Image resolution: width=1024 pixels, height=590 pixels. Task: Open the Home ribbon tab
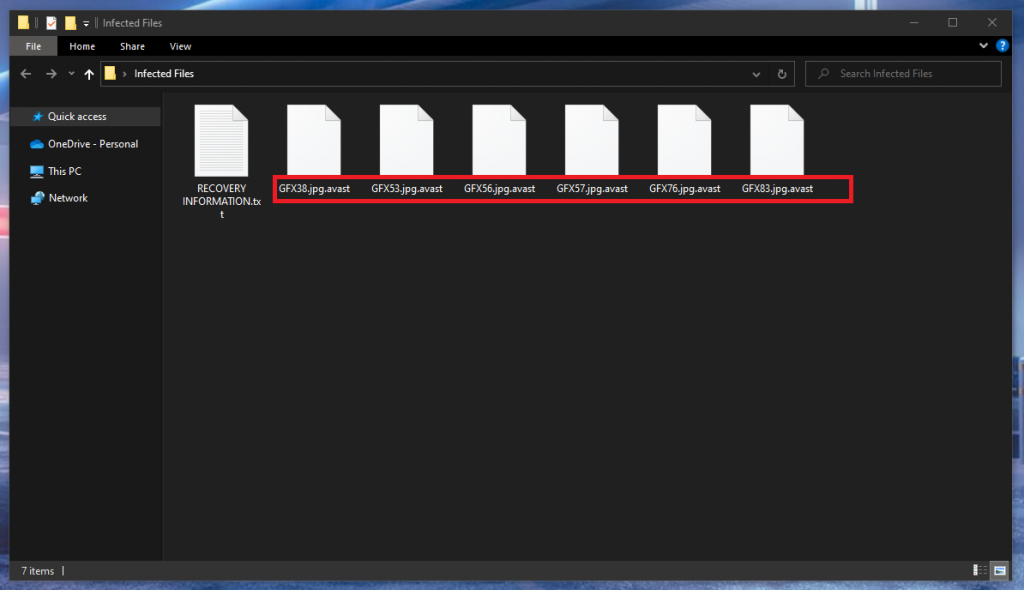(x=82, y=46)
